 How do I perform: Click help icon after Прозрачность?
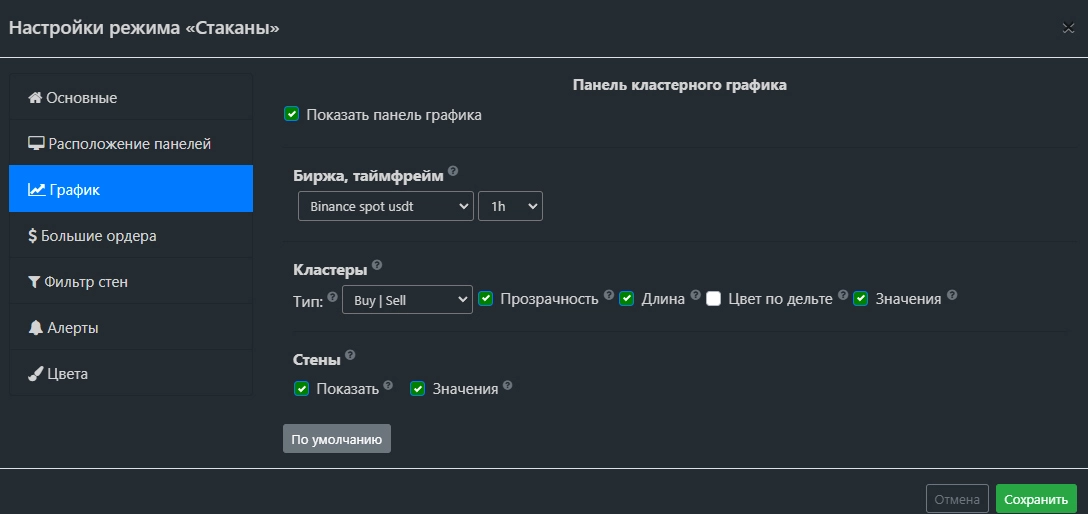609,295
